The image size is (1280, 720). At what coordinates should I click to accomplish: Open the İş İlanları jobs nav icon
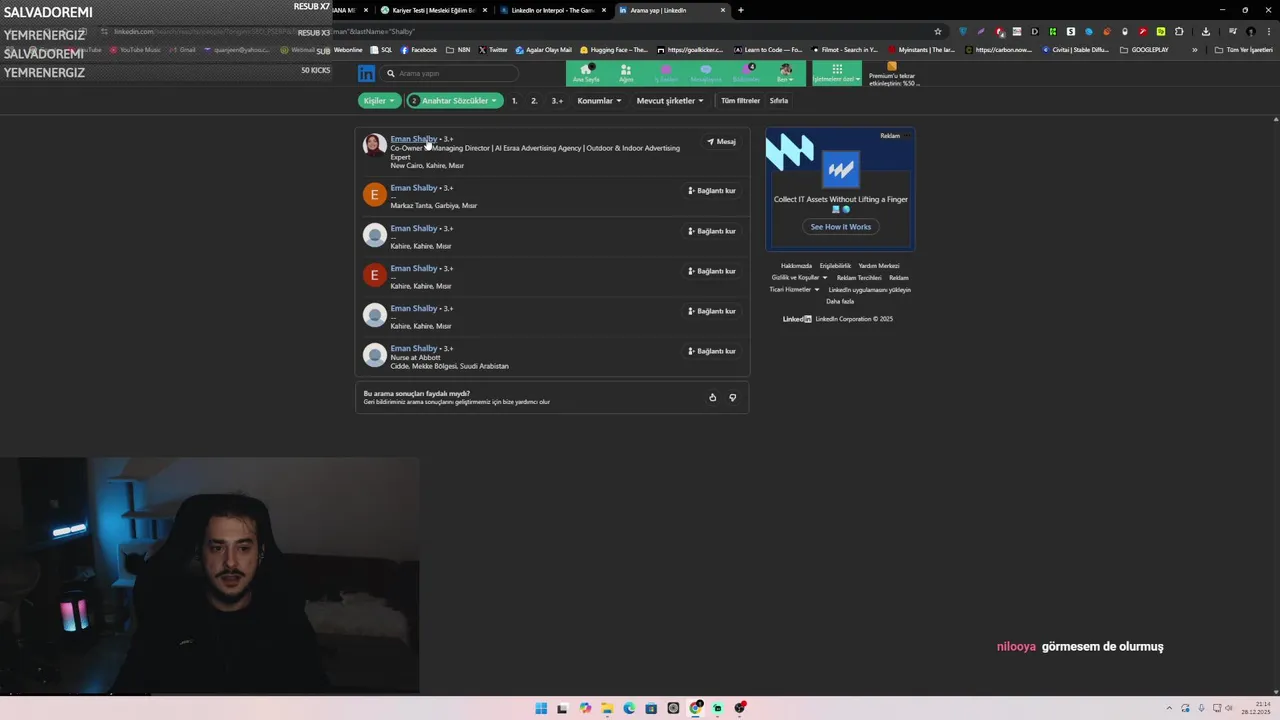[666, 73]
